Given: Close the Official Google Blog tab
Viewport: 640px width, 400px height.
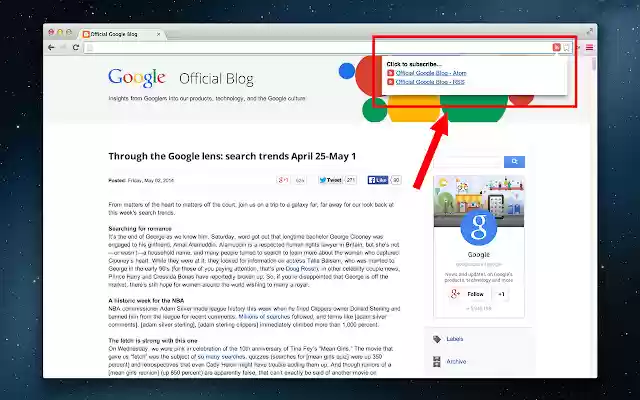Looking at the screenshot, I should 158,34.
